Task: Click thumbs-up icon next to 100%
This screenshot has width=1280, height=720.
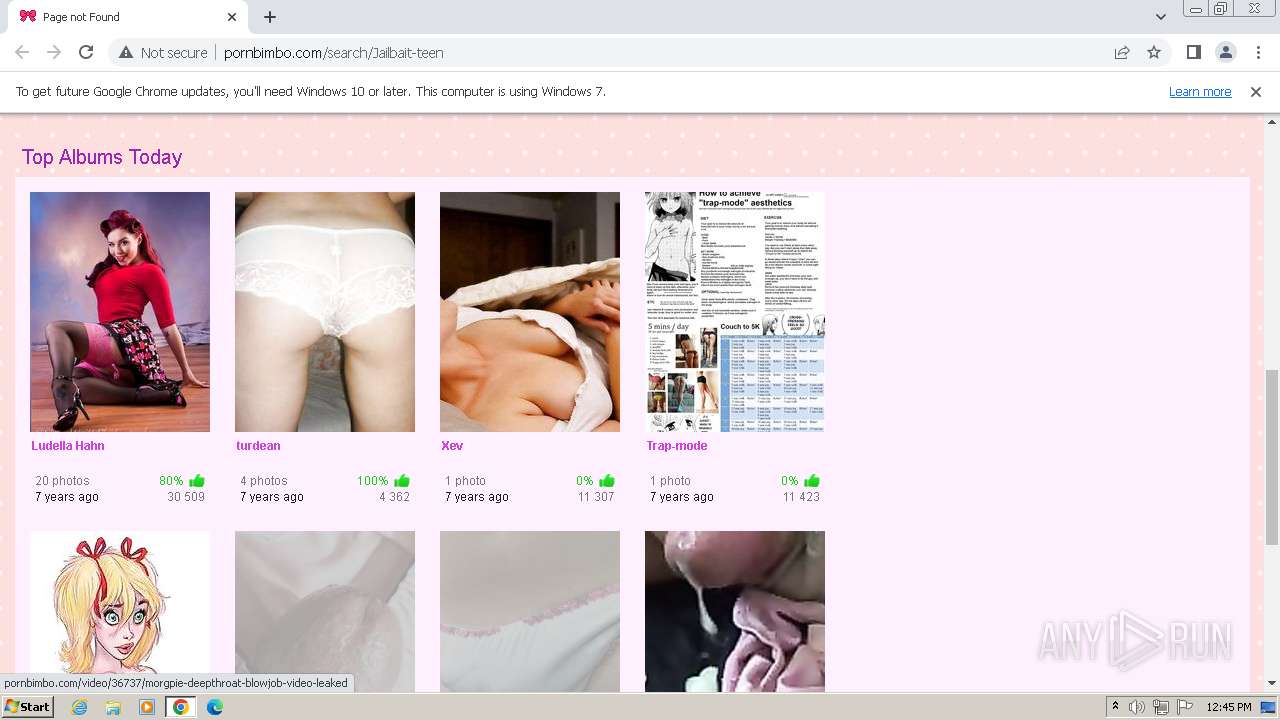Action: tap(402, 481)
